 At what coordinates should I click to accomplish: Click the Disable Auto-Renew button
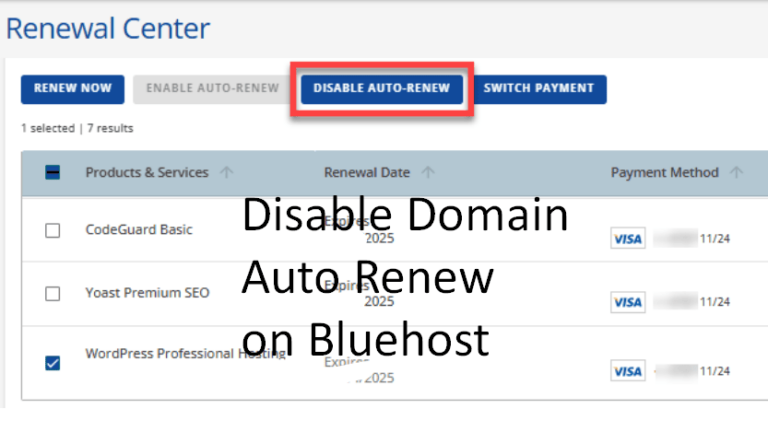click(382, 89)
